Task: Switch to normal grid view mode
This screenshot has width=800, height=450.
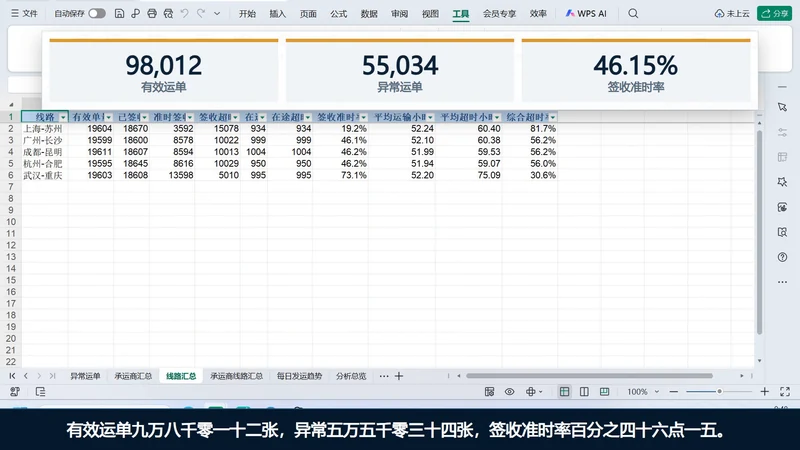Action: click(564, 392)
